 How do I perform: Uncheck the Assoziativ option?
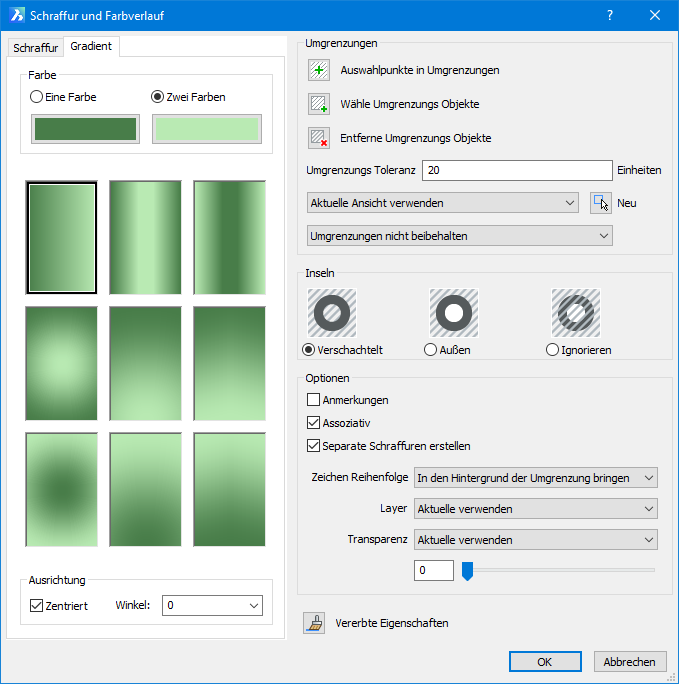[314, 423]
